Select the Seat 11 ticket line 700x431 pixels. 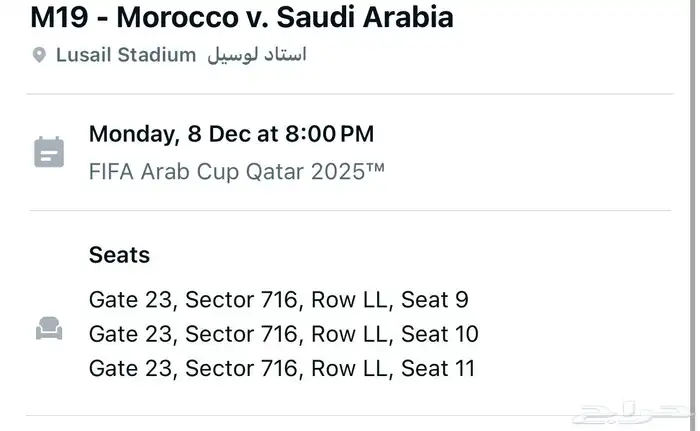coord(281,368)
